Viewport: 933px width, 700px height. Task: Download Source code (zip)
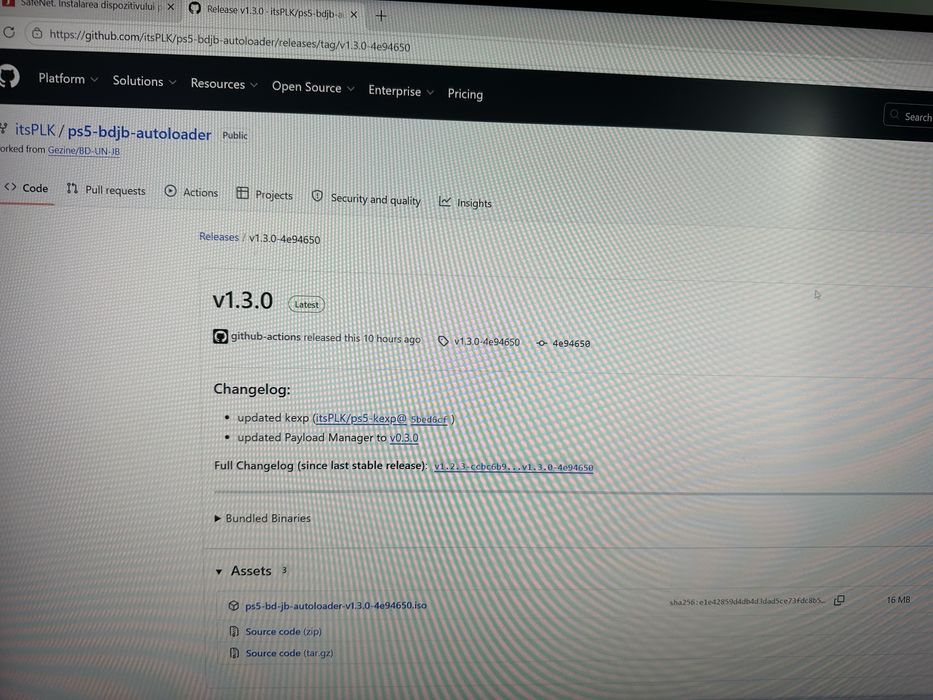pos(283,632)
